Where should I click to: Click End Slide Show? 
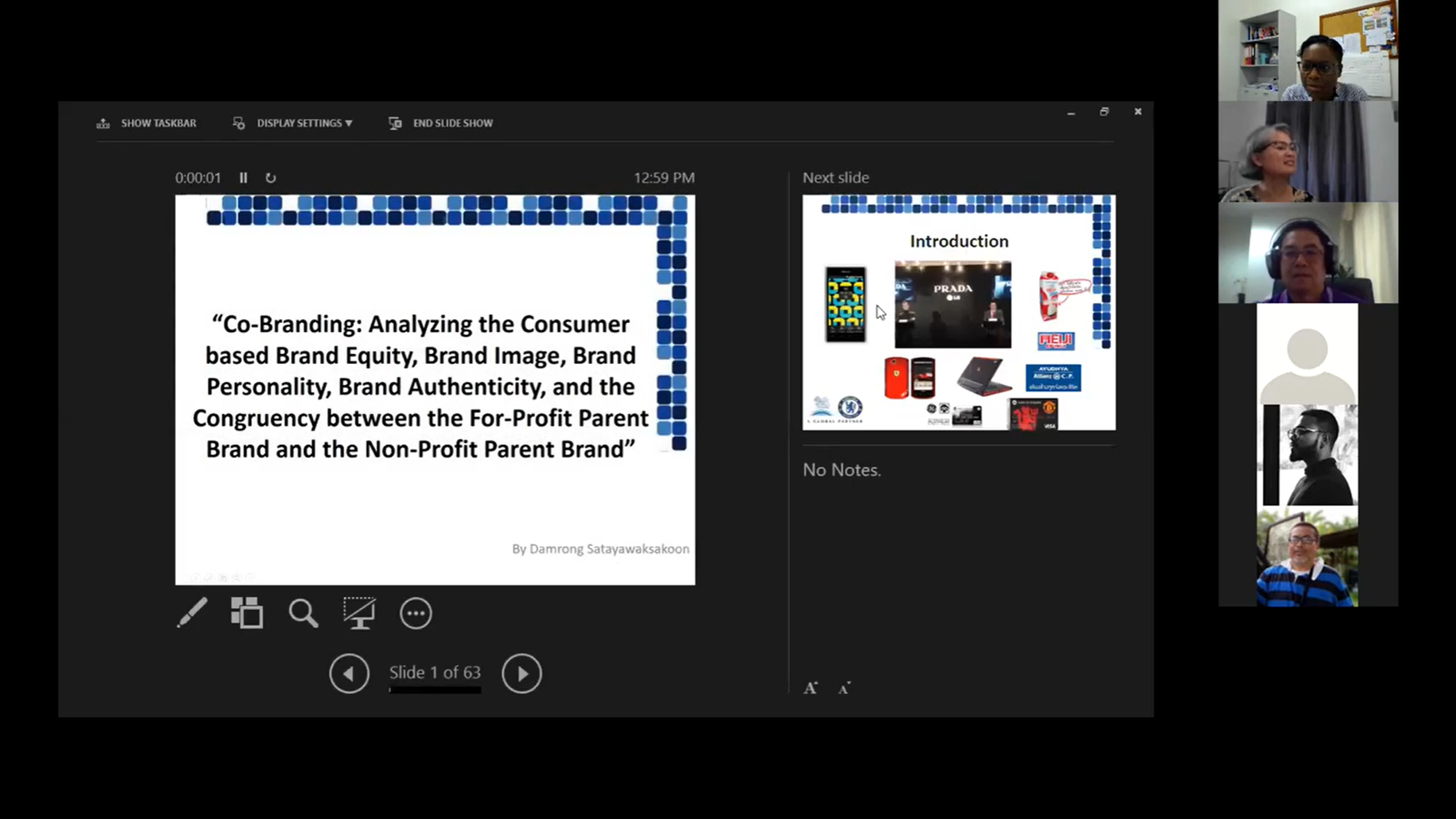pos(440,123)
